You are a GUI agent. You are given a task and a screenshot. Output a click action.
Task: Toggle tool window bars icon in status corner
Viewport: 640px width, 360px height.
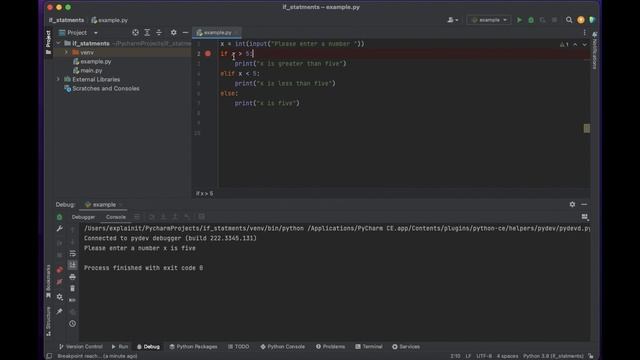49,356
